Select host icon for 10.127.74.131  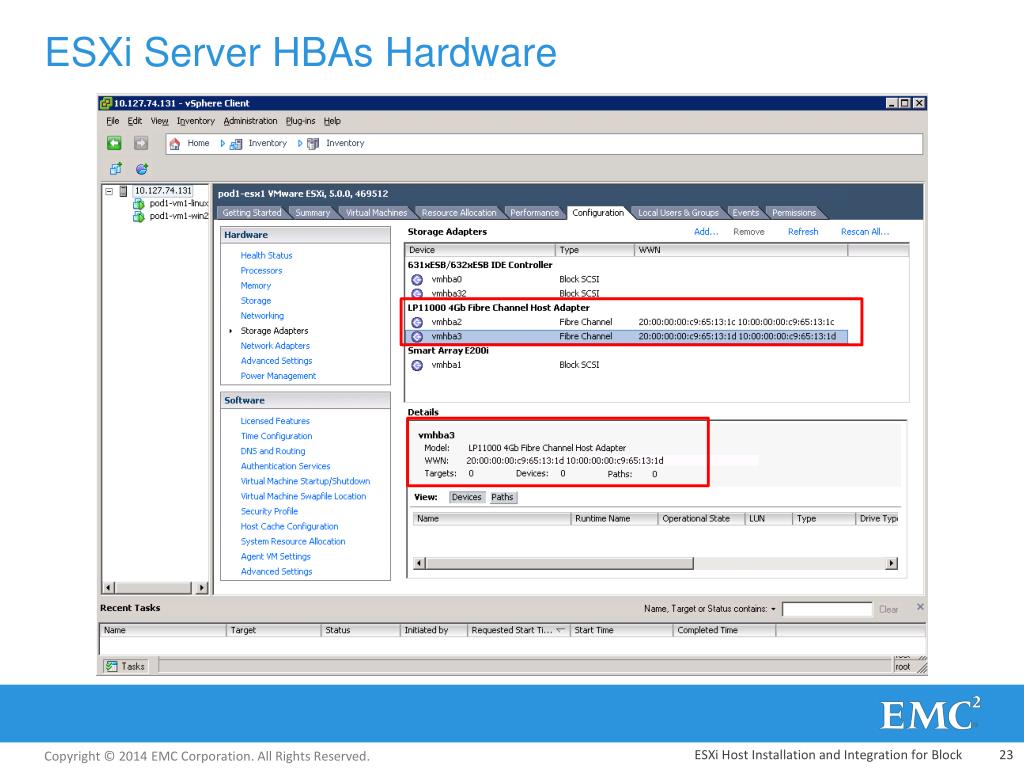point(123,191)
